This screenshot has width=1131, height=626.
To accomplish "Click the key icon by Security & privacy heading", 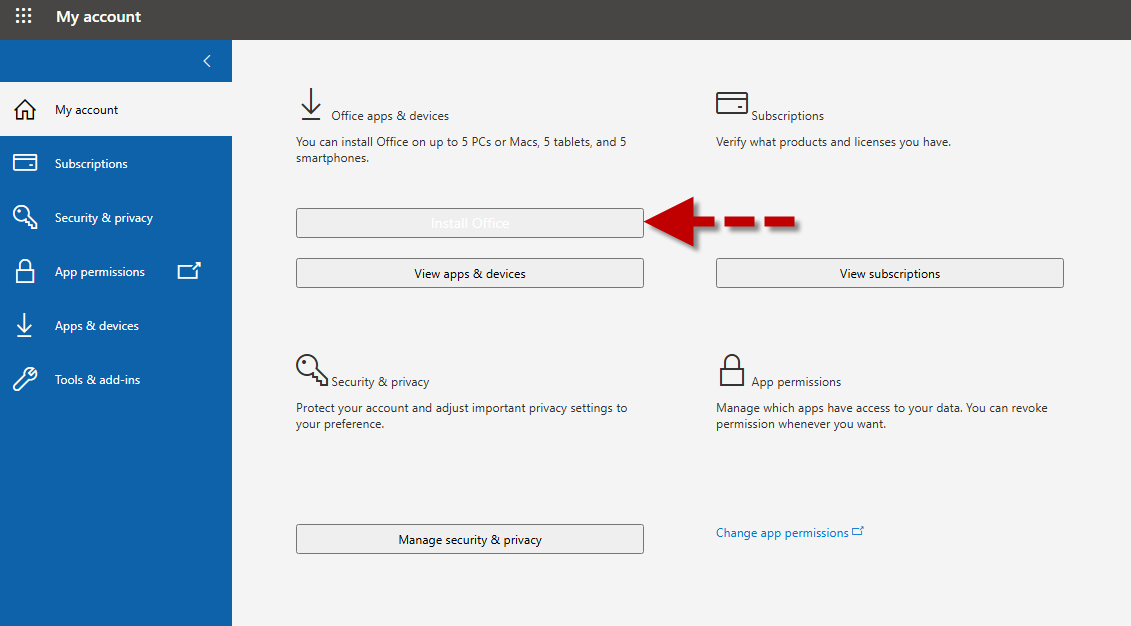I will [x=312, y=369].
